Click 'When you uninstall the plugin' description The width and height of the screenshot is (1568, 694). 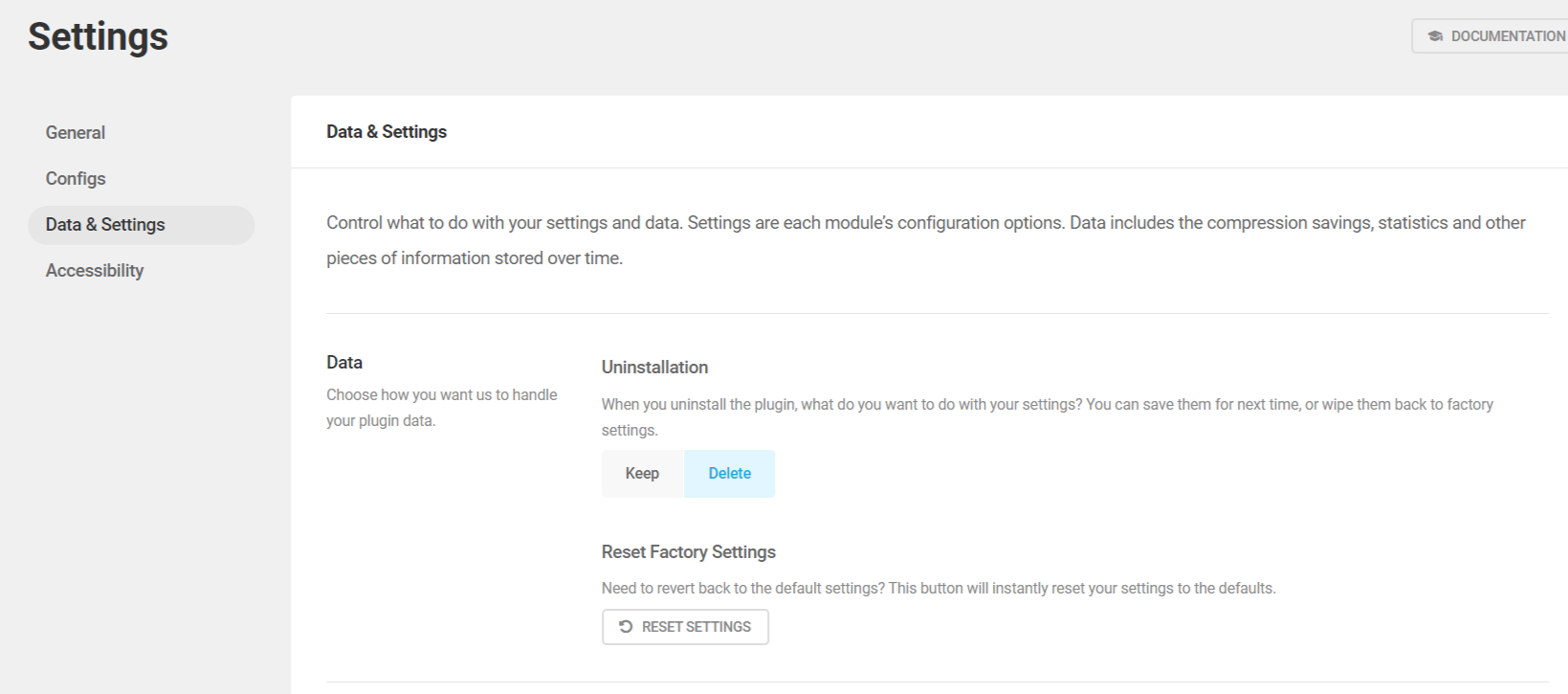(1048, 417)
